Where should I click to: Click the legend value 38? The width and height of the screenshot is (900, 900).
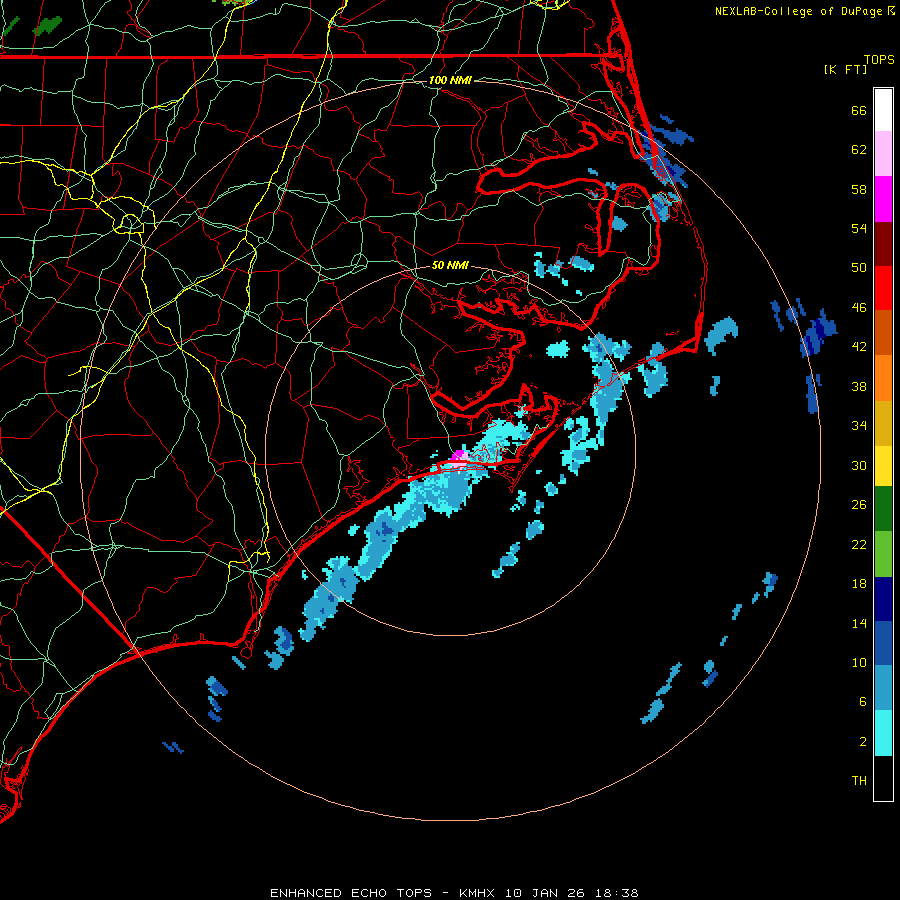859,386
